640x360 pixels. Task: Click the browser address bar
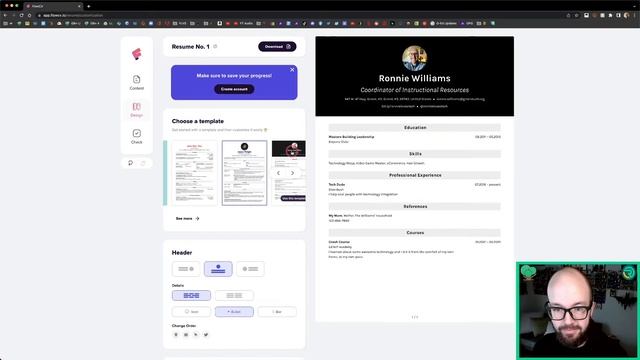click(x=300, y=15)
